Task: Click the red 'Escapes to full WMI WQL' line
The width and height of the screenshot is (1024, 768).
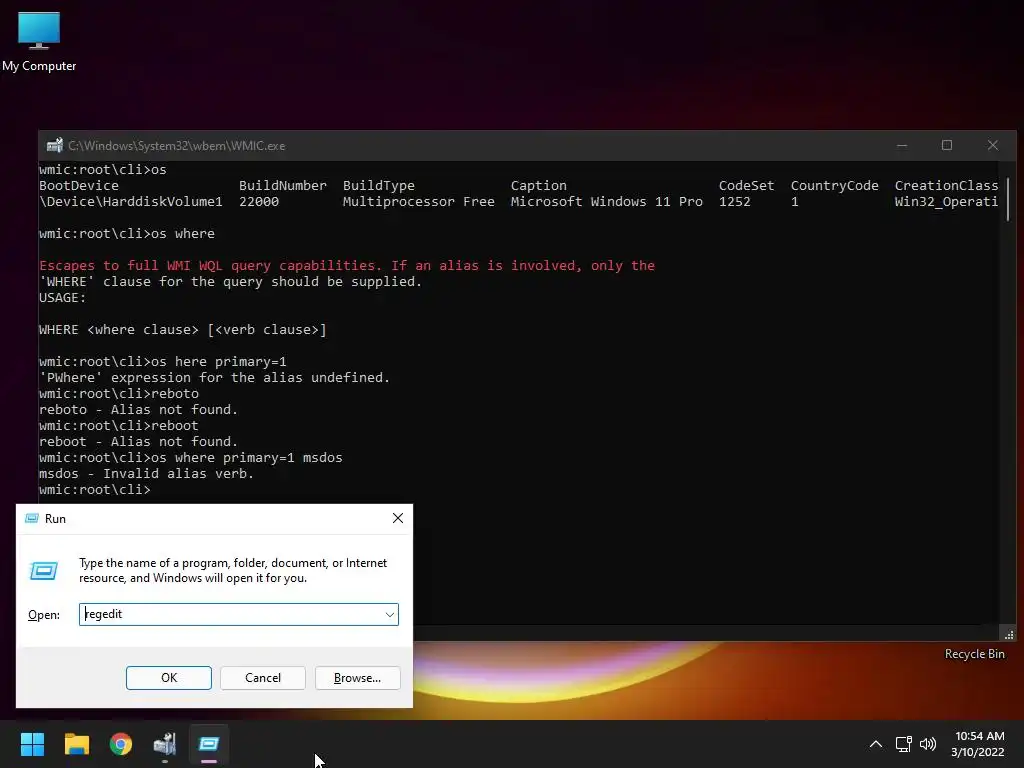Action: (347, 265)
